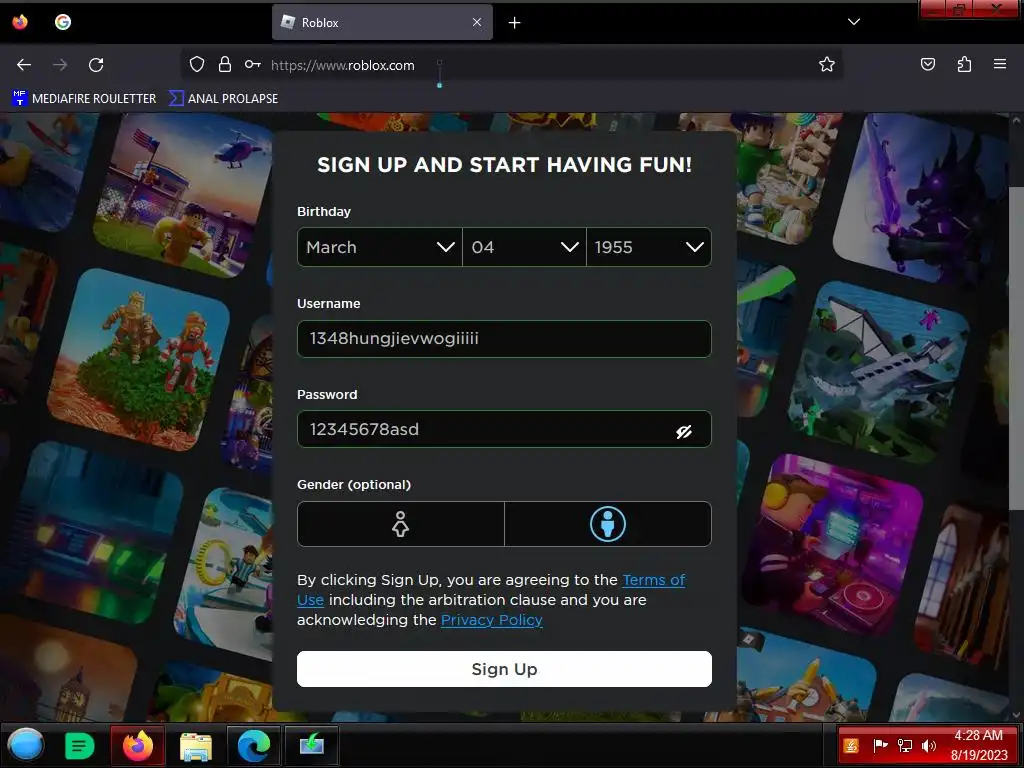Open the Terms of Use link
Image resolution: width=1024 pixels, height=768 pixels.
(x=654, y=580)
